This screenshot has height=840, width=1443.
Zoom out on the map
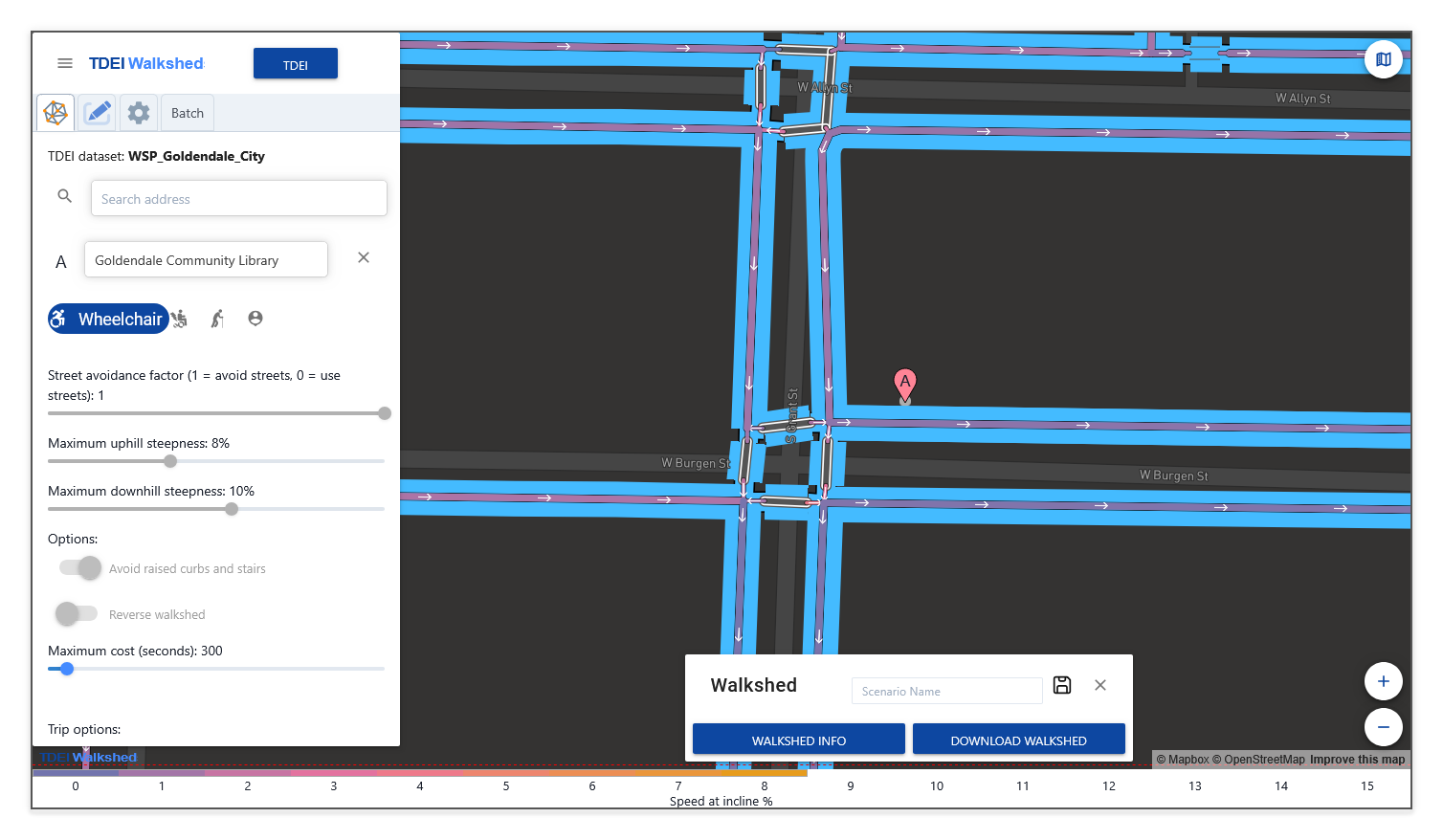(x=1383, y=727)
